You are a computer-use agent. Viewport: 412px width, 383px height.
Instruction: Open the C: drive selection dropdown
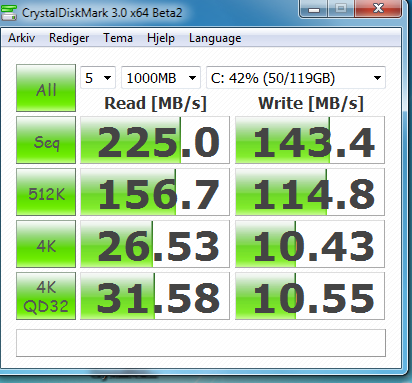click(x=296, y=78)
